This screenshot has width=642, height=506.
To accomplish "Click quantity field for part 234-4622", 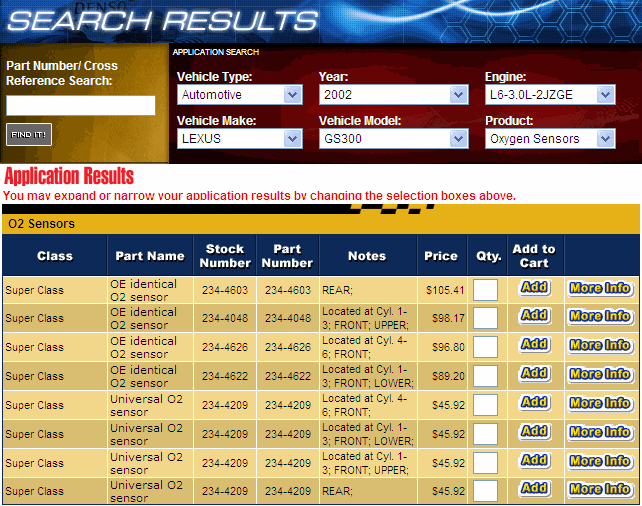I will click(485, 376).
